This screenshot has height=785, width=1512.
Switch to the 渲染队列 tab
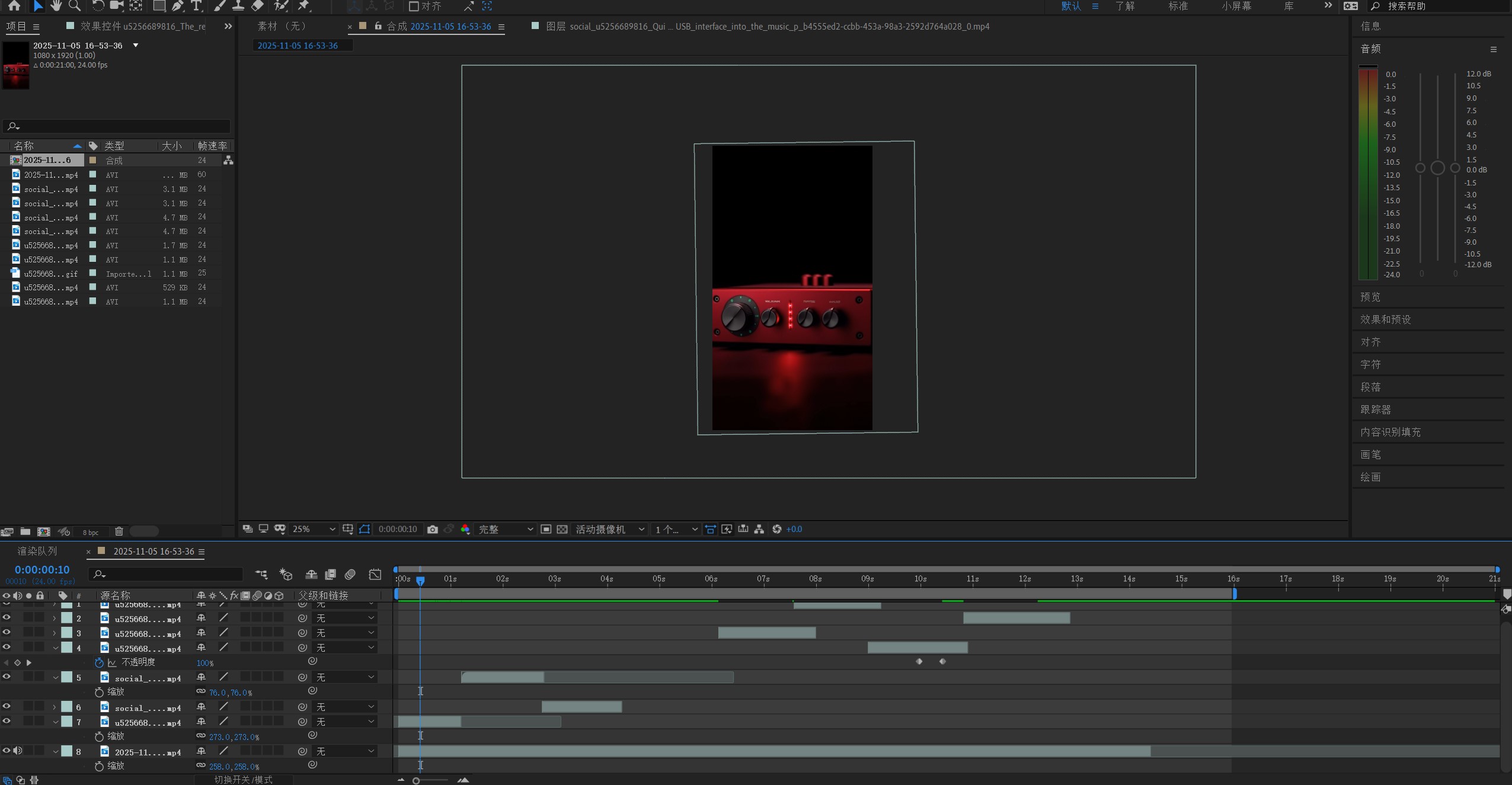(37, 551)
